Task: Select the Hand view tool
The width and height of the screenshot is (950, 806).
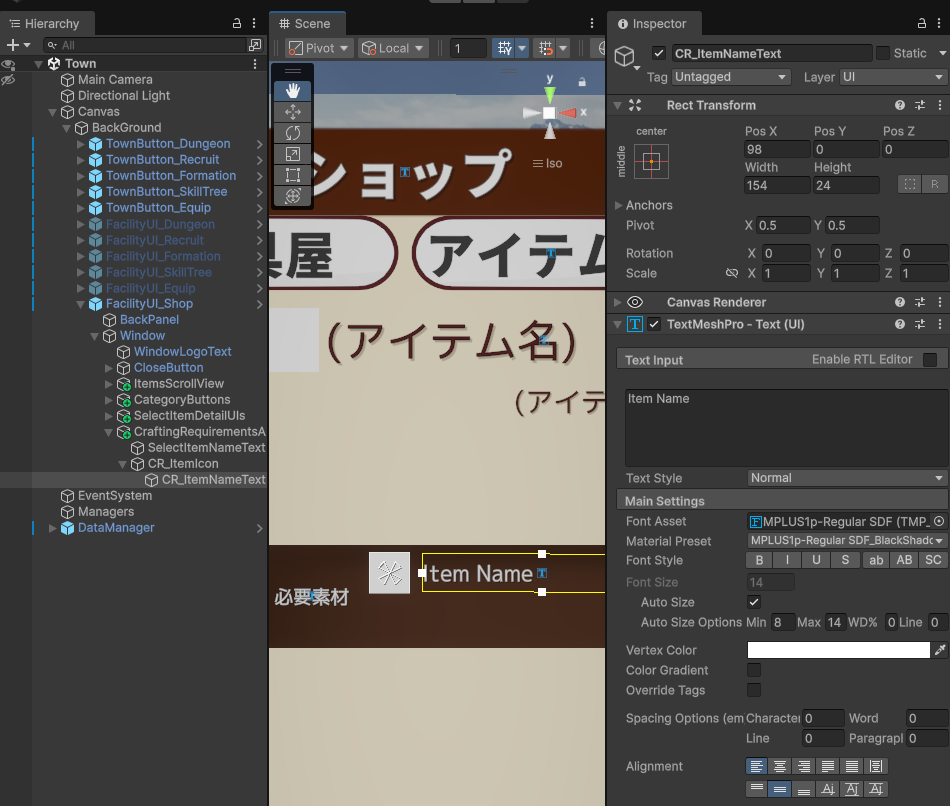Action: tap(293, 91)
